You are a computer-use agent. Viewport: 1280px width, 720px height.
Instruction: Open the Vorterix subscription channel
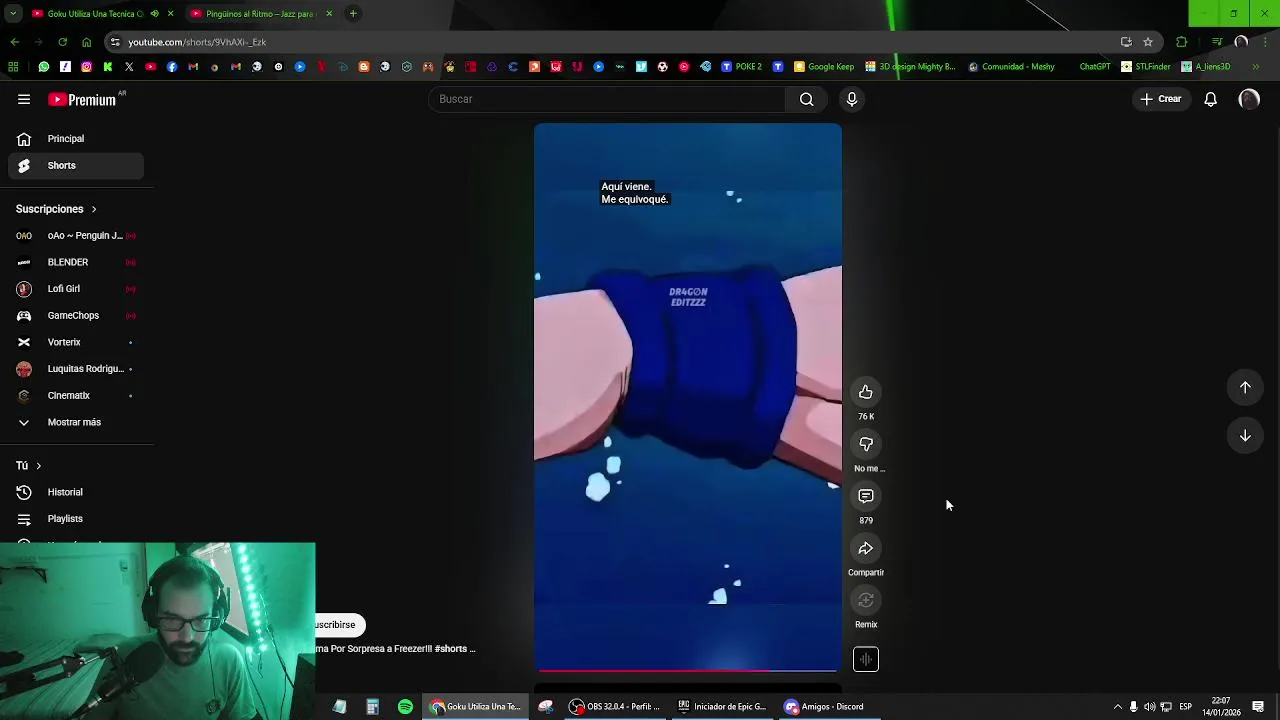(x=76, y=342)
